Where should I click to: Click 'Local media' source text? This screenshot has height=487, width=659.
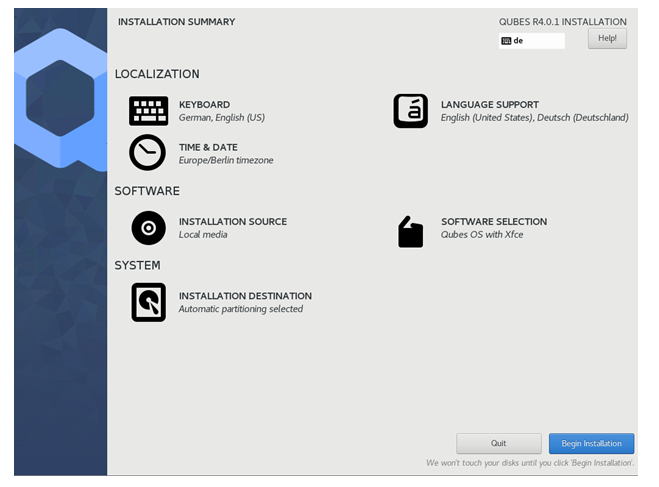(203, 234)
